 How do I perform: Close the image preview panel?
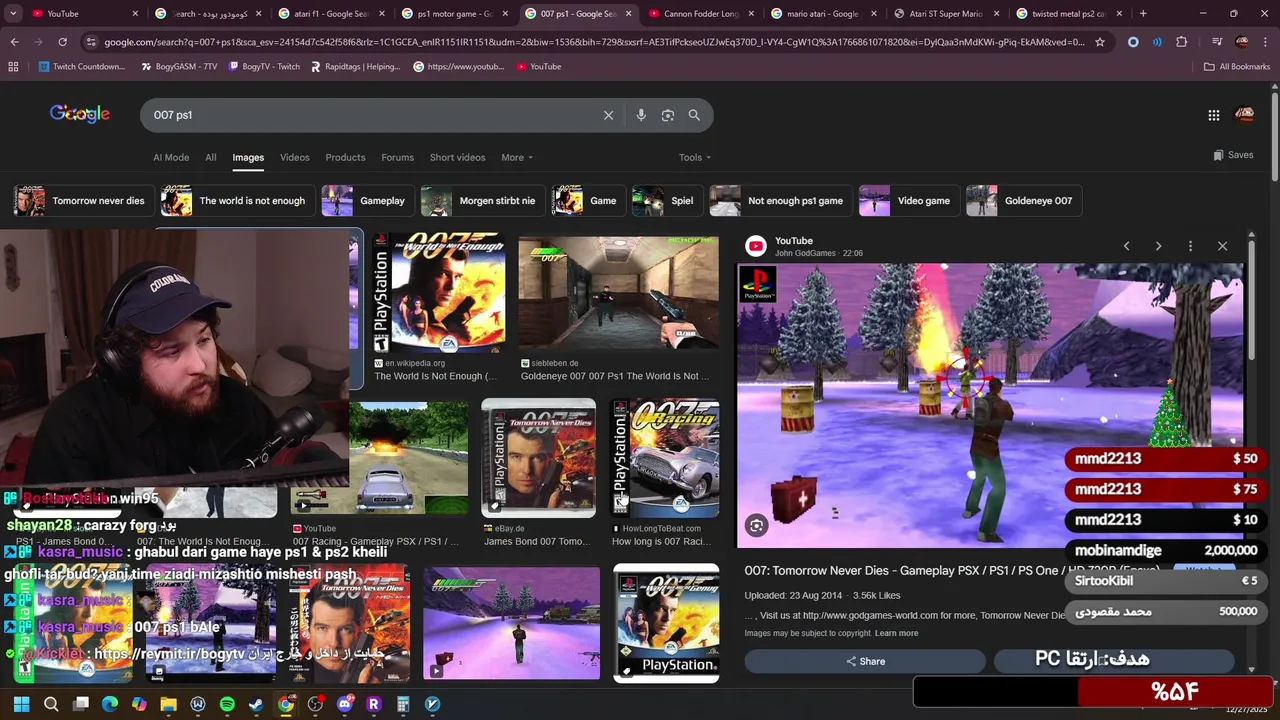coord(1222,246)
